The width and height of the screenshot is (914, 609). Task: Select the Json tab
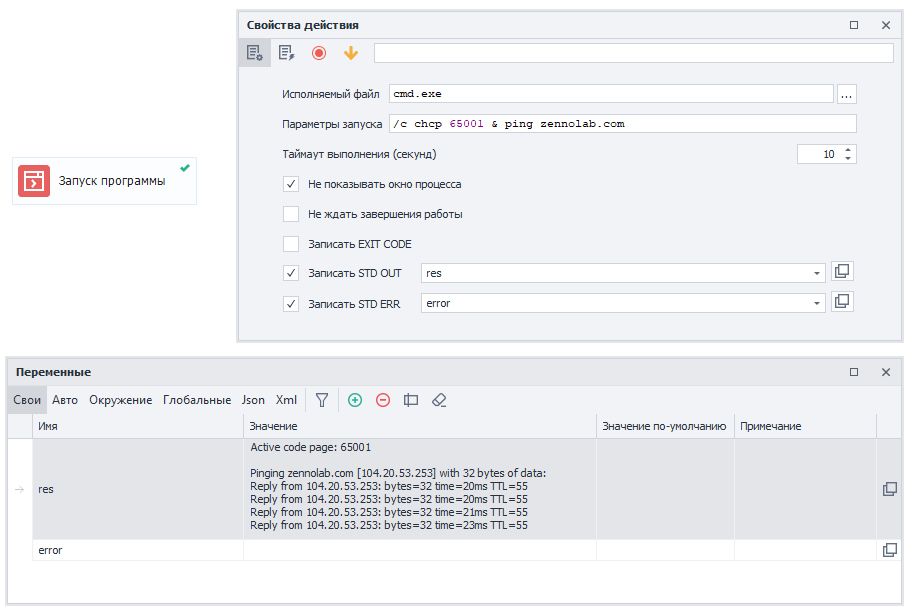click(x=253, y=400)
